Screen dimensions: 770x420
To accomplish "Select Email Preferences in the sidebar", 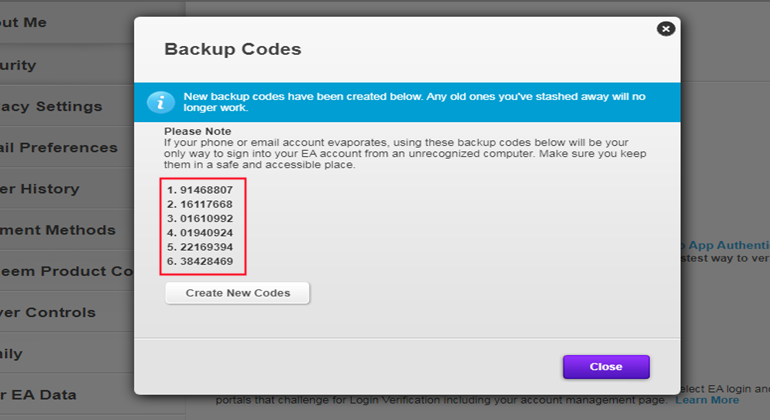I will coord(60,147).
